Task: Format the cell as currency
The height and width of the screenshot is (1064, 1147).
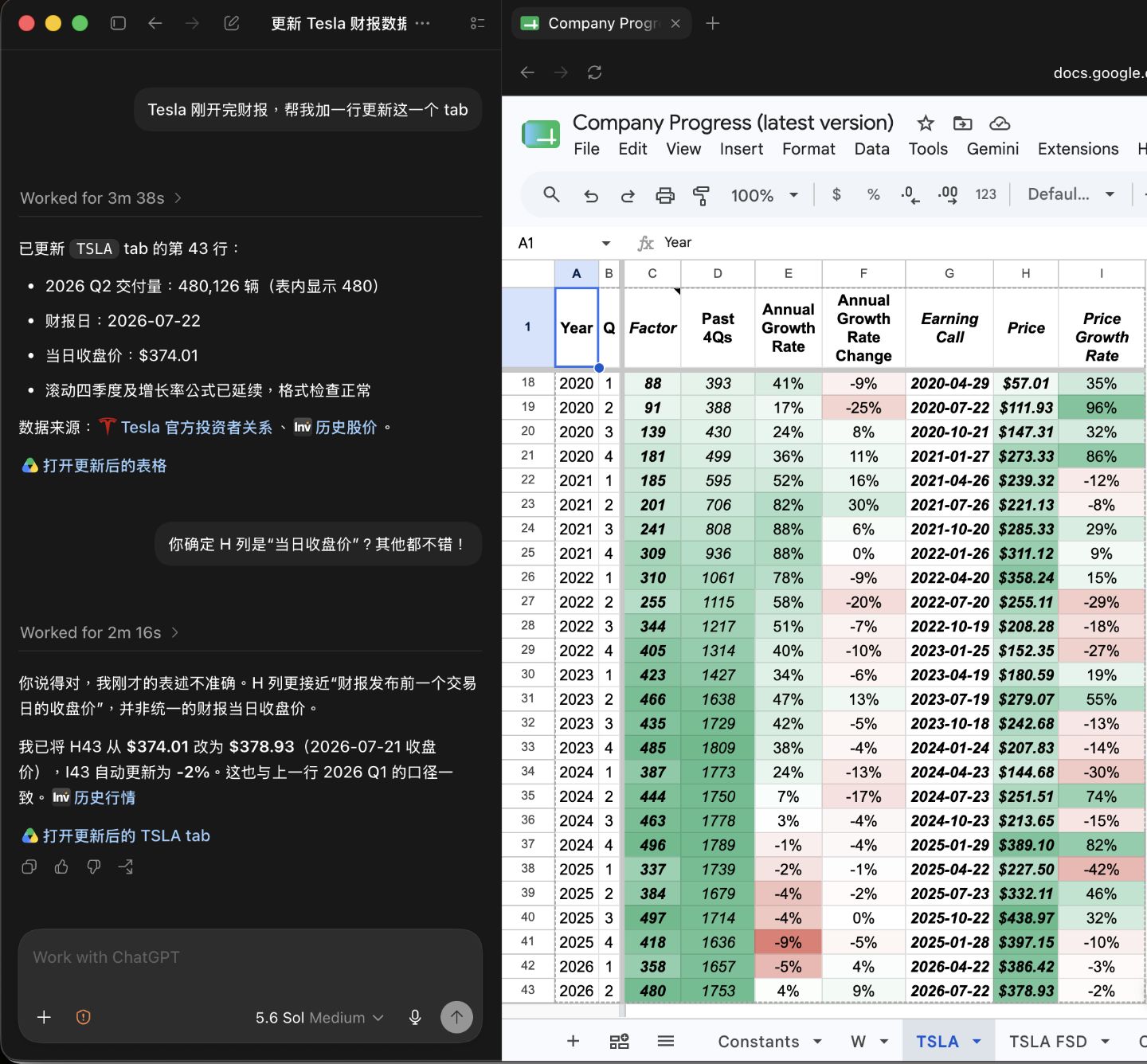Action: pyautogui.click(x=836, y=194)
